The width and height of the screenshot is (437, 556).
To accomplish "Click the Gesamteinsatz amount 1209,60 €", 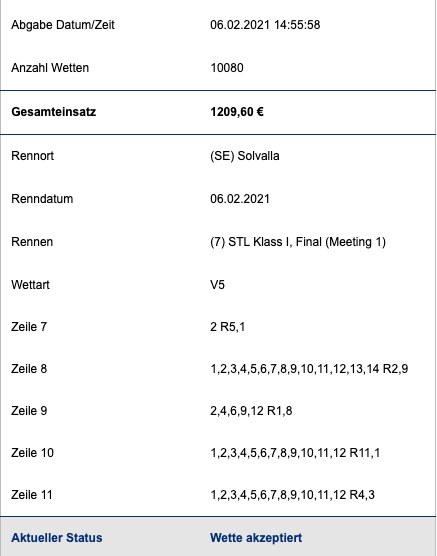I will point(237,112).
